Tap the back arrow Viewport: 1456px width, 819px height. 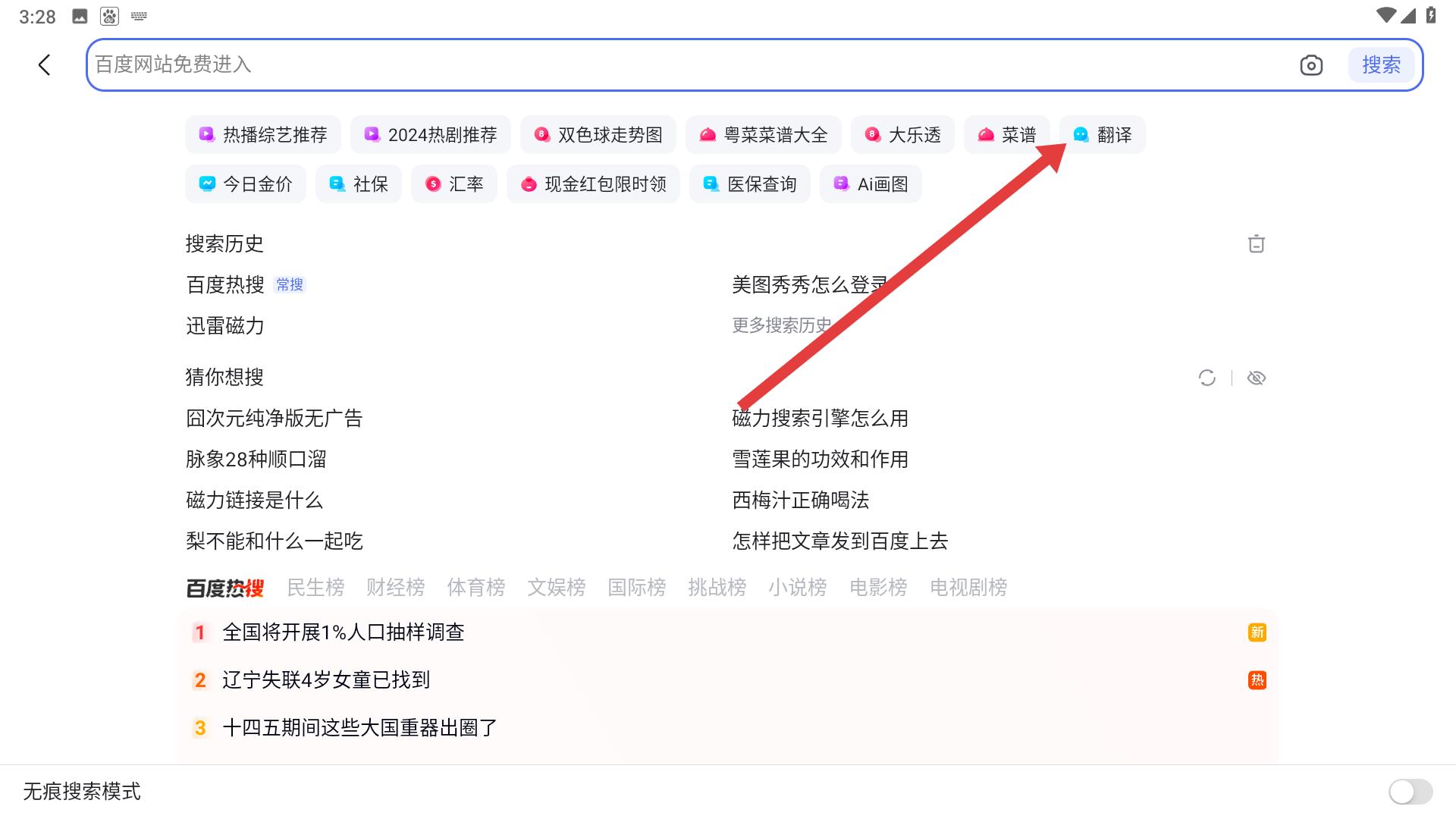point(43,65)
